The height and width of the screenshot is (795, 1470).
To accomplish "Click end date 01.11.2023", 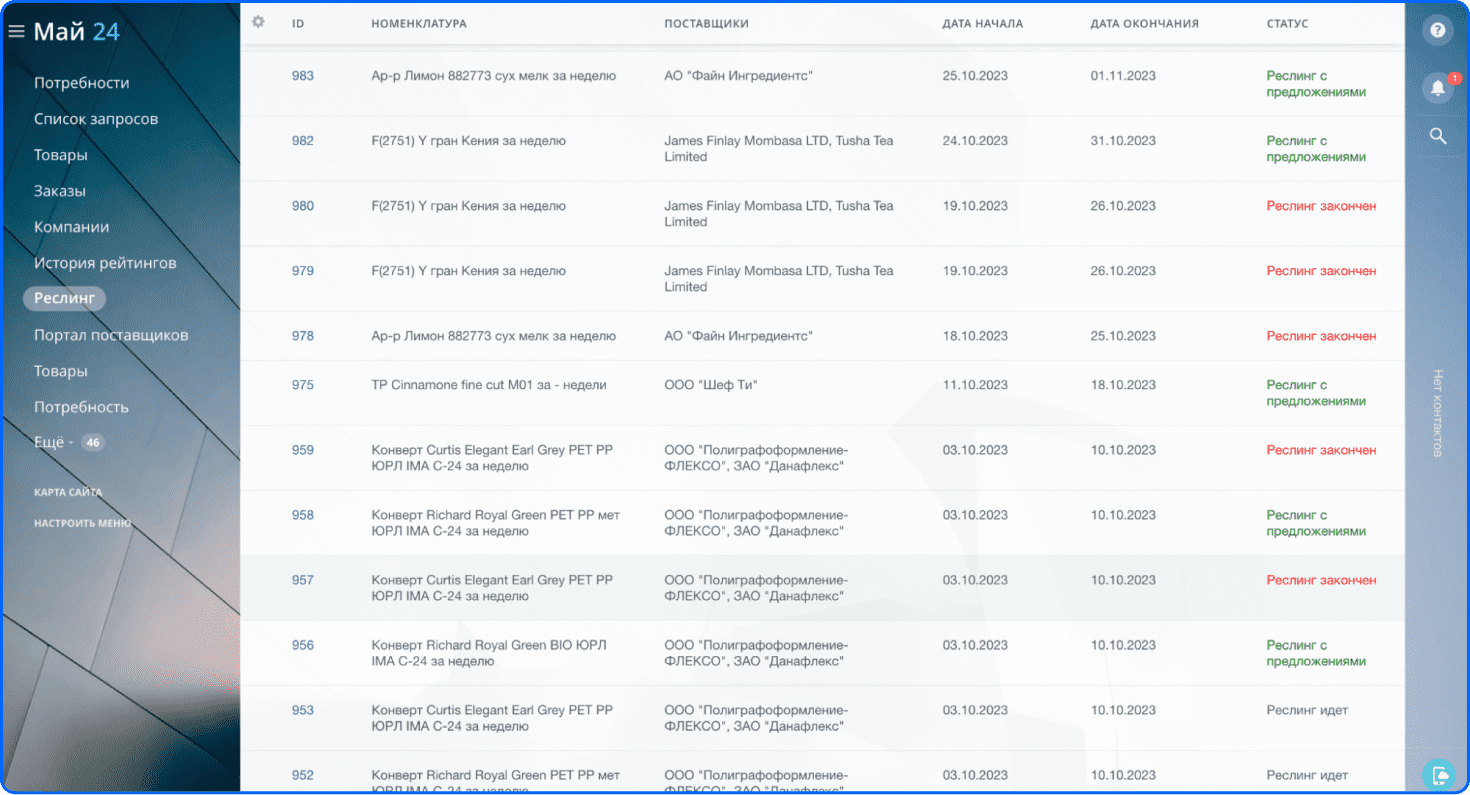I will click(x=1123, y=76).
